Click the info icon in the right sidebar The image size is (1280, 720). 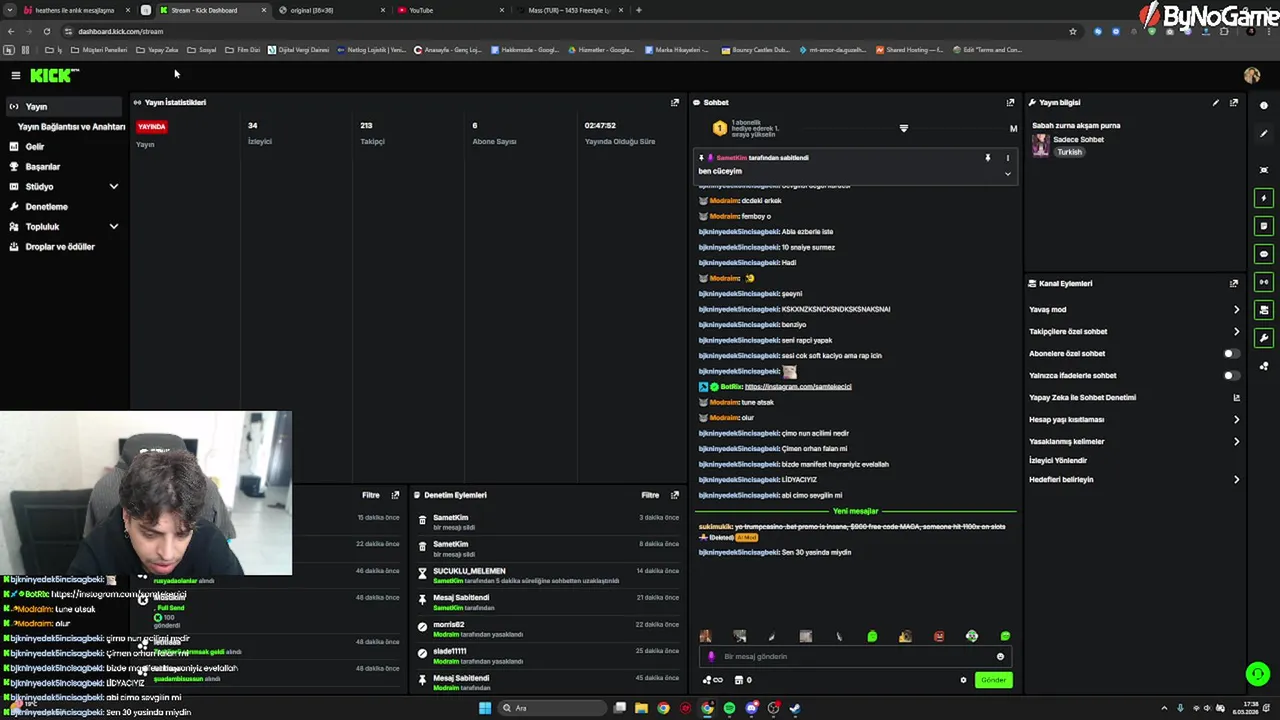[1264, 105]
